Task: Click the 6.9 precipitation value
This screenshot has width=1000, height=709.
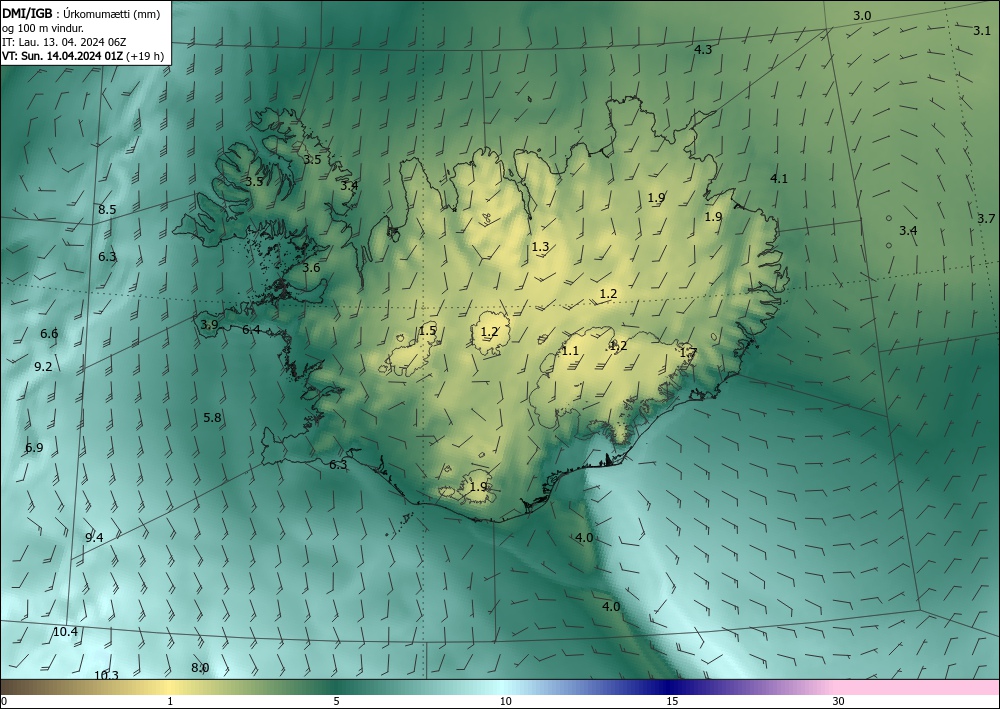Action: tap(34, 448)
